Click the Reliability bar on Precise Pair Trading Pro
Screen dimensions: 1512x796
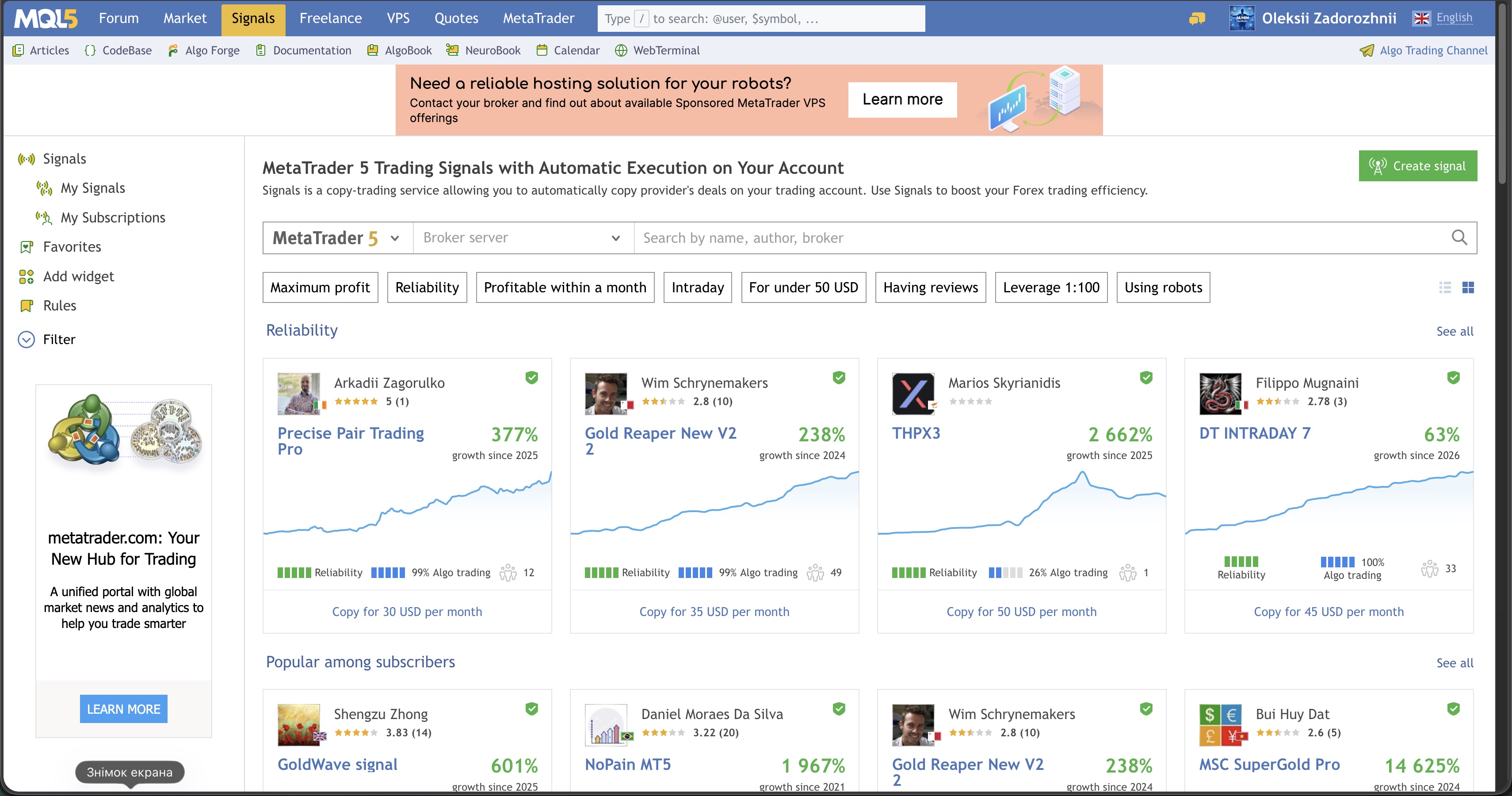tap(294, 572)
